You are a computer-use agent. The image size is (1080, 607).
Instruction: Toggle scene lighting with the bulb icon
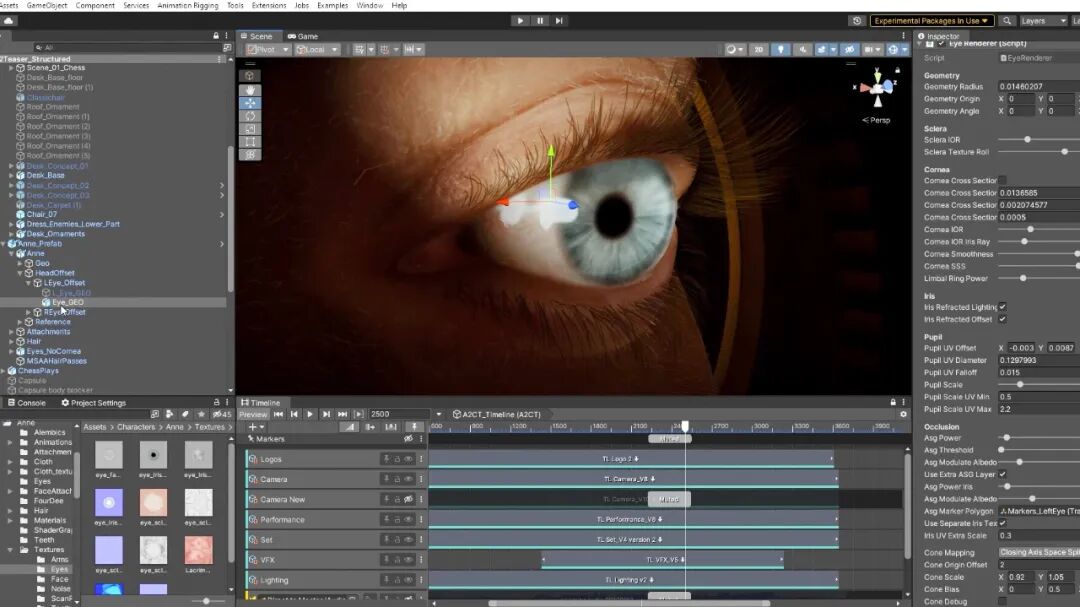(782, 50)
